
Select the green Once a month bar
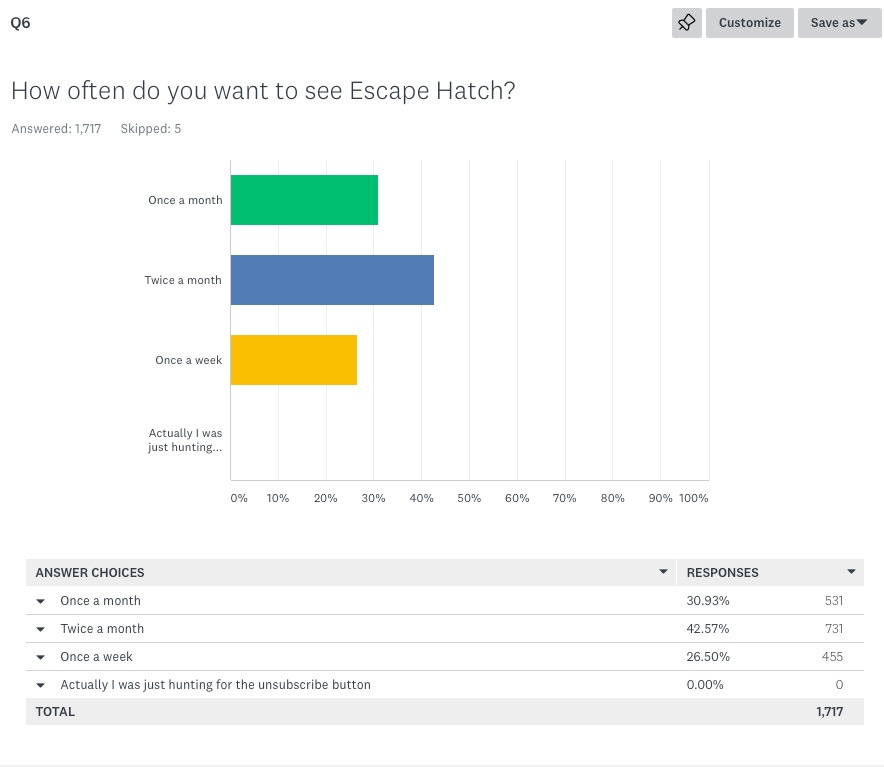[x=304, y=200]
